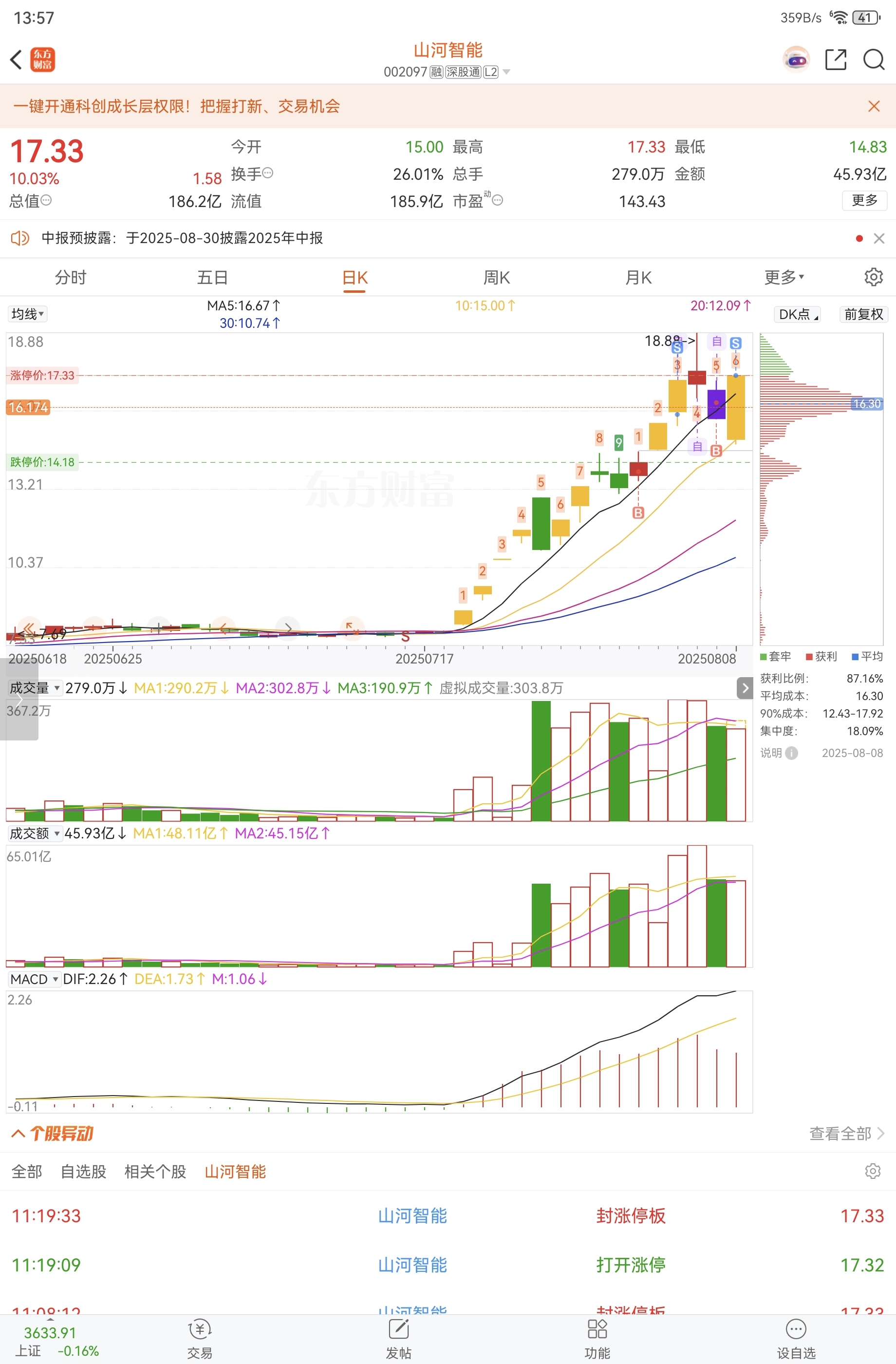Dismiss the 中报预披露 notice
This screenshot has height=1364, width=896.
879,238
